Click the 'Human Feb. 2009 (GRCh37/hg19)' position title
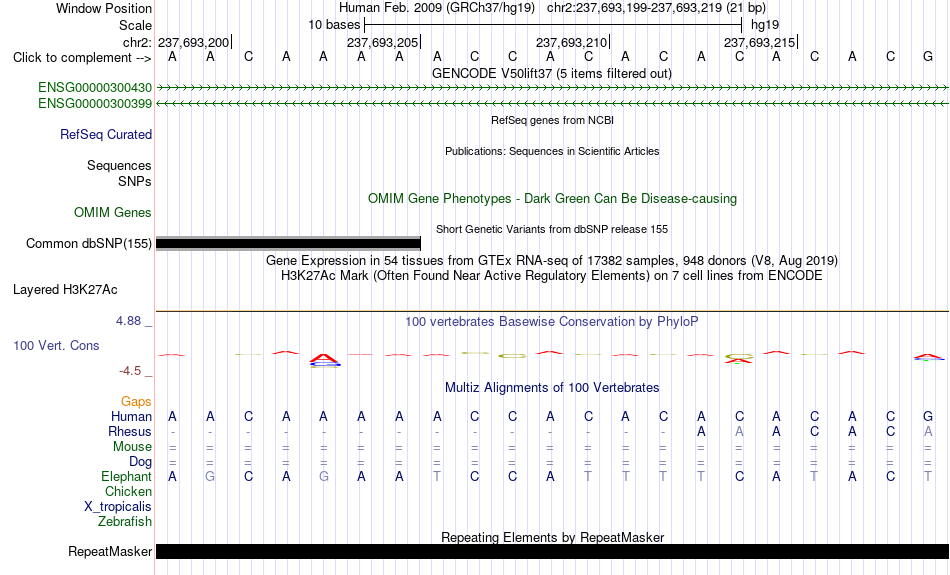The width and height of the screenshot is (950, 575). (x=437, y=8)
